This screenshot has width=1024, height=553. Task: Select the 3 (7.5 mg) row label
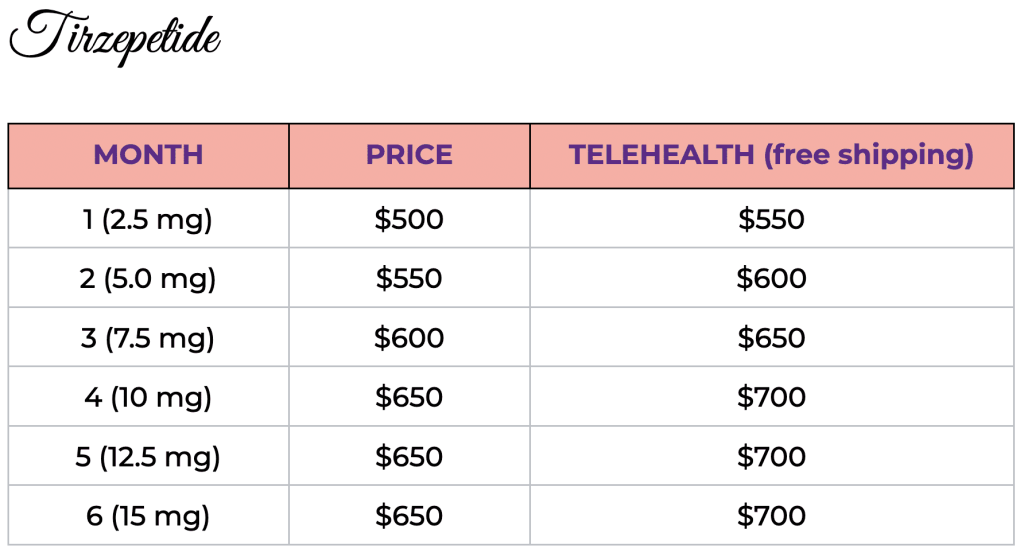tap(148, 338)
